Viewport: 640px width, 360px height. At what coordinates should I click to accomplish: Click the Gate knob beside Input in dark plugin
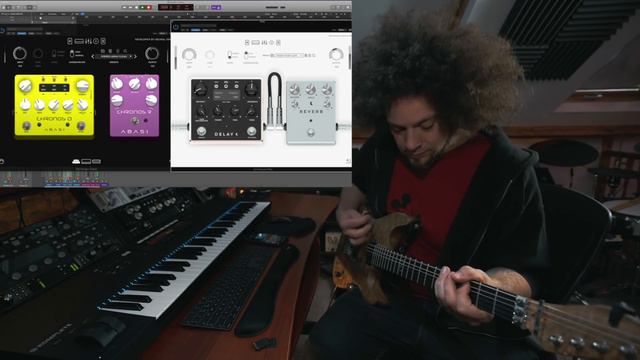(x=38, y=53)
